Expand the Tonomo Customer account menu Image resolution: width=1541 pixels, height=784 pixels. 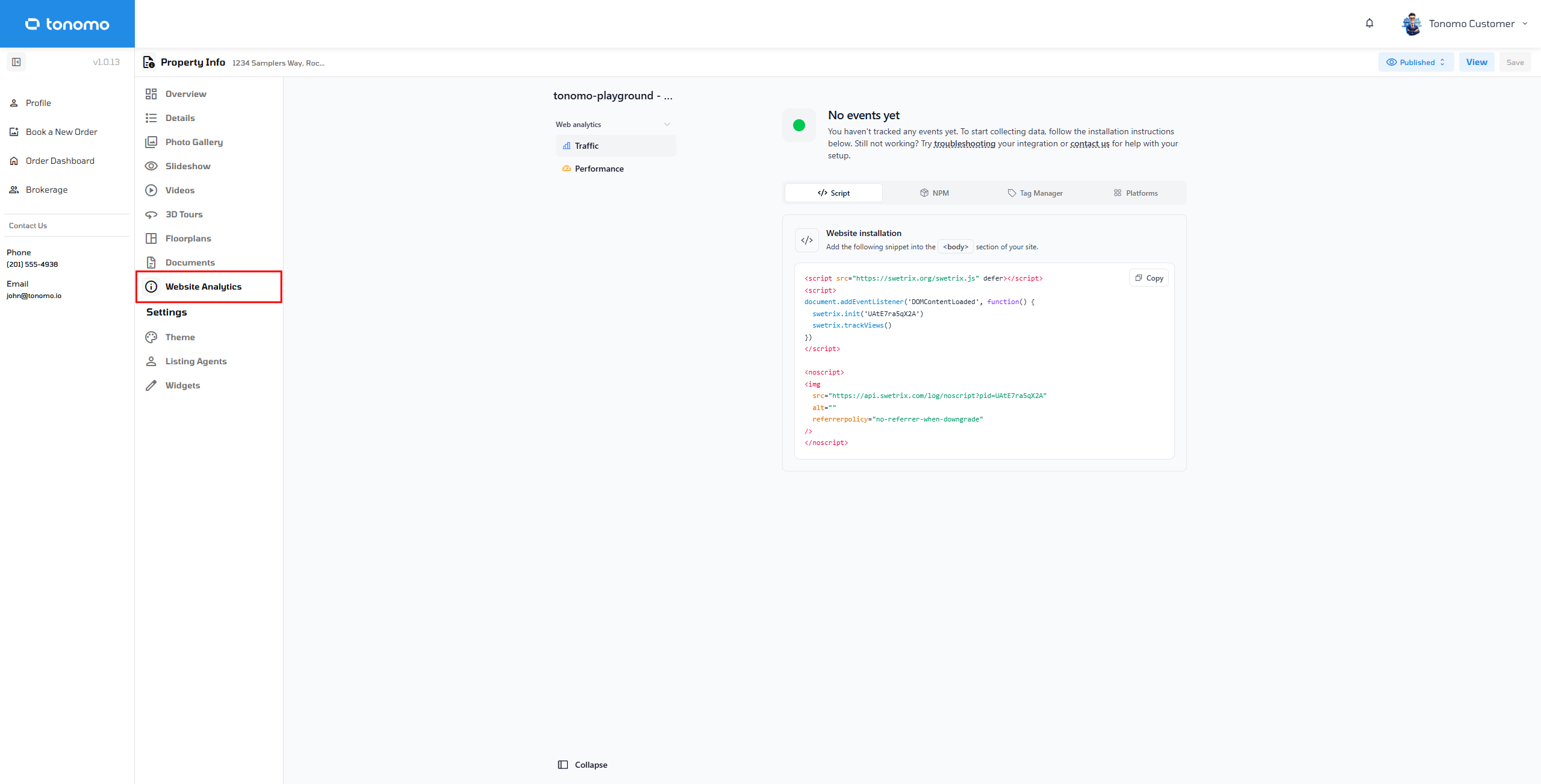1525,23
